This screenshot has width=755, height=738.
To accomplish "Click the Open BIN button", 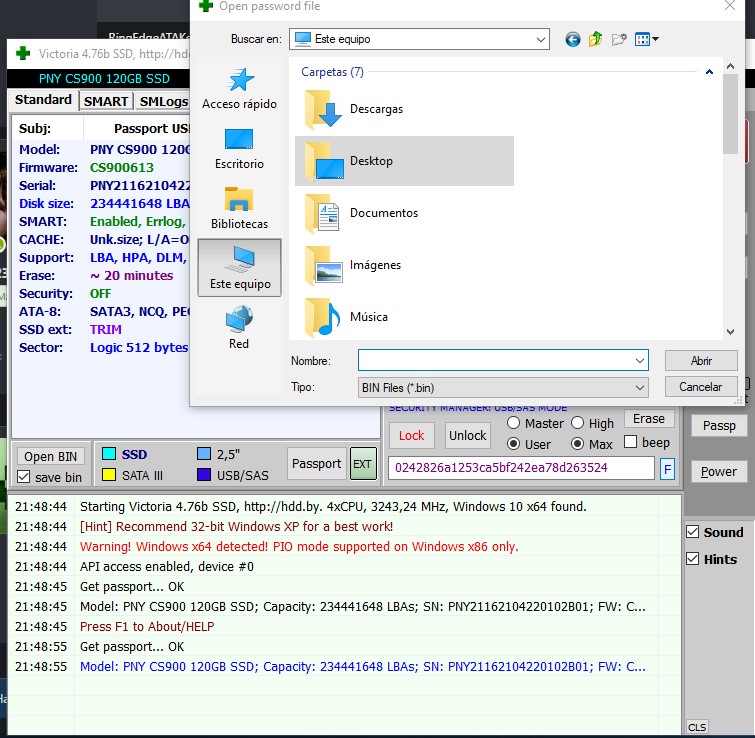I will pyautogui.click(x=51, y=456).
